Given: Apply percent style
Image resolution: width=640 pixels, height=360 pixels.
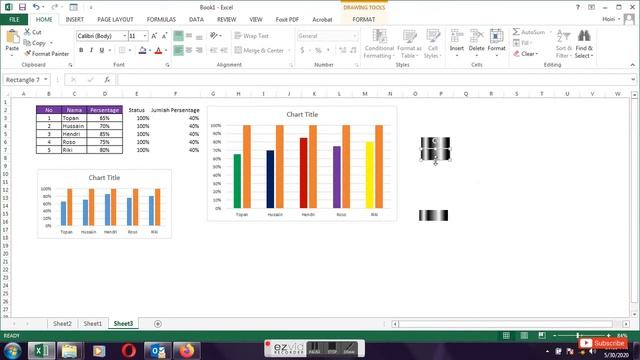Looking at the screenshot, I should [318, 50].
